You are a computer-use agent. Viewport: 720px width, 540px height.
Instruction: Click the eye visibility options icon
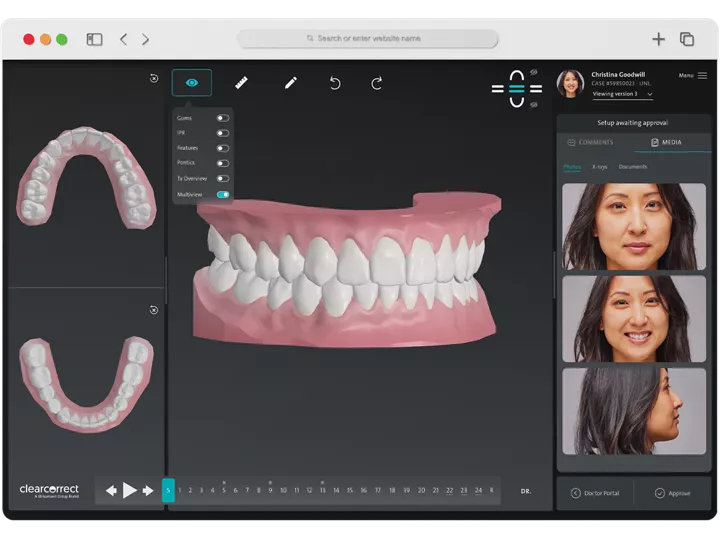click(191, 83)
